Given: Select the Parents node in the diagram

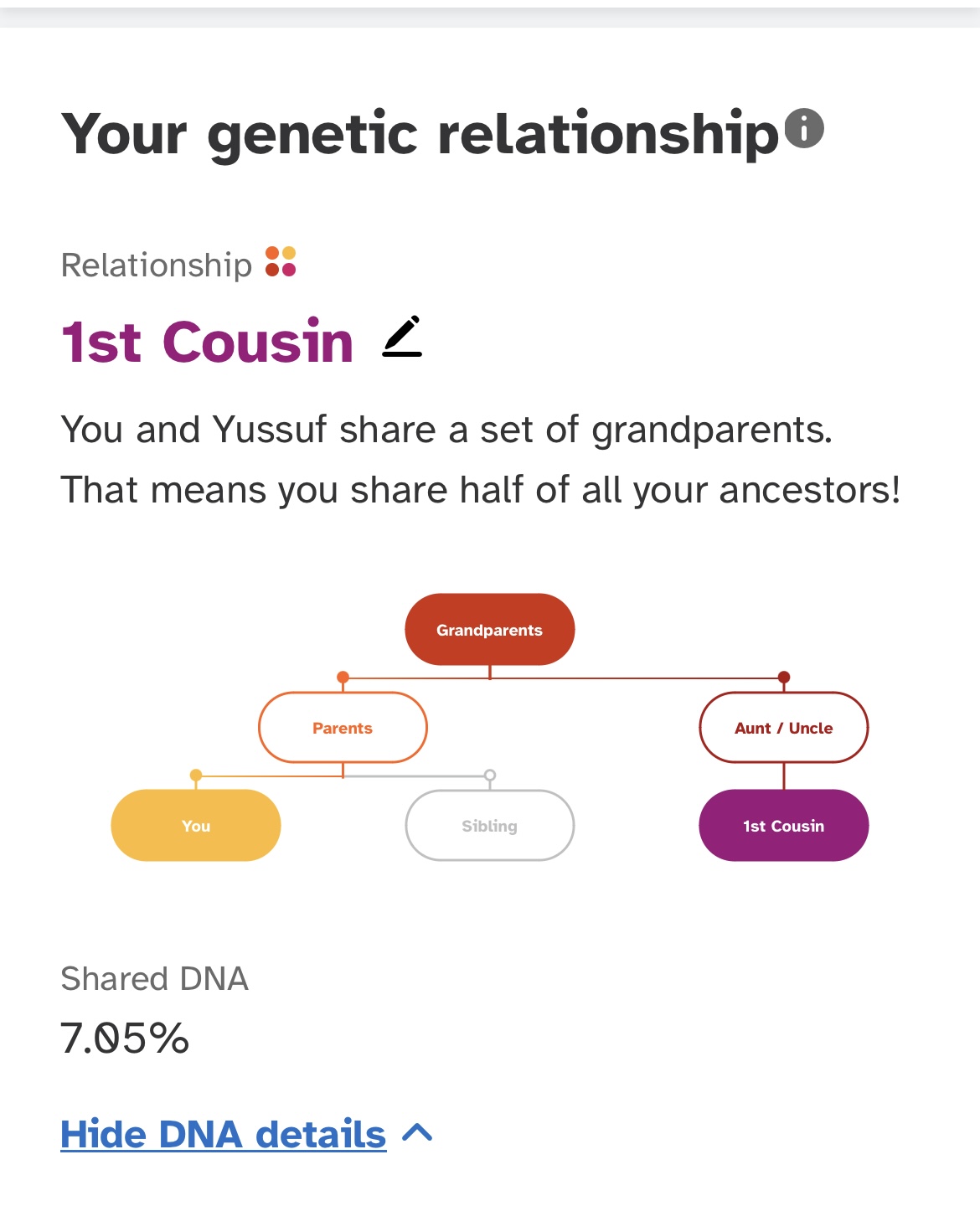Looking at the screenshot, I should pyautogui.click(x=343, y=728).
